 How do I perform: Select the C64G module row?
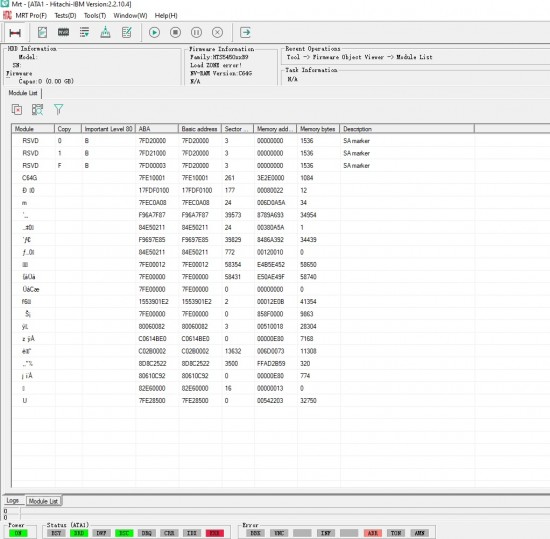pyautogui.click(x=243, y=178)
